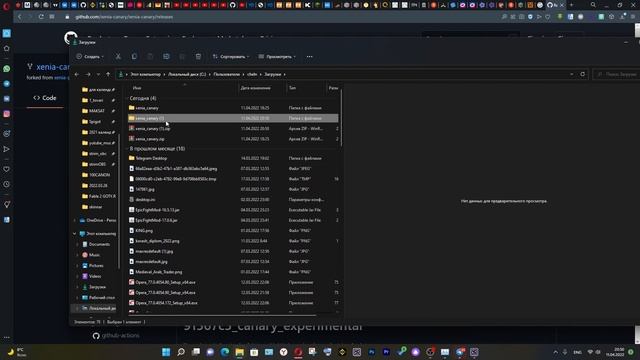Open the Просмотреть (View) dropdown
The width and height of the screenshot is (640, 360).
click(277, 56)
